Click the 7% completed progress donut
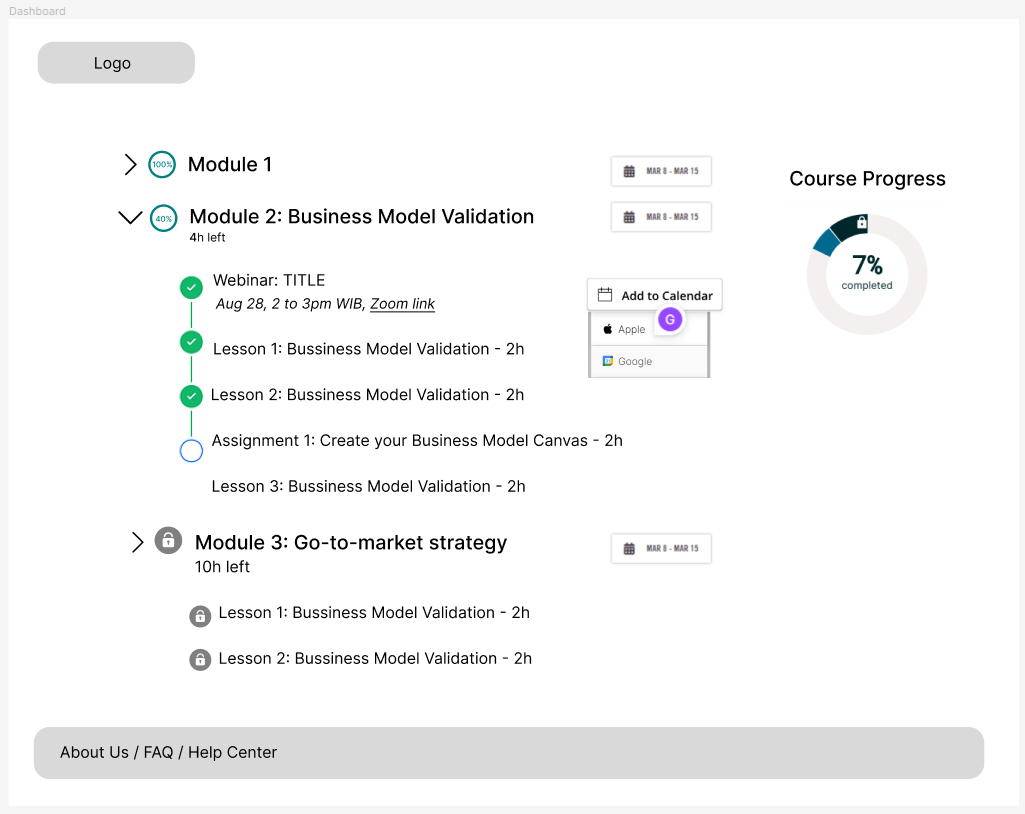This screenshot has height=814, width=1025. click(x=867, y=274)
